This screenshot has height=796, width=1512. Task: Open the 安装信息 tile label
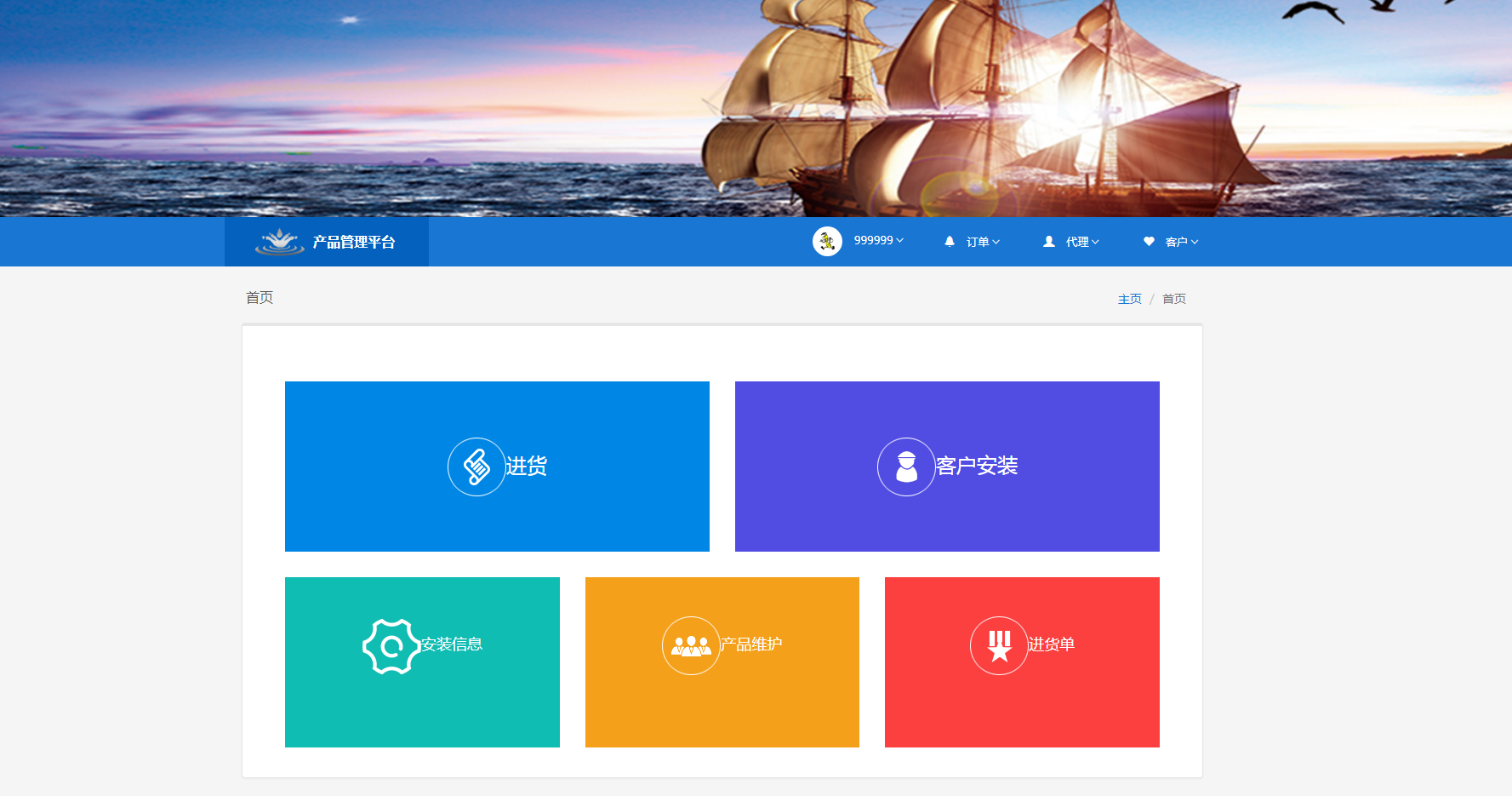pos(452,644)
